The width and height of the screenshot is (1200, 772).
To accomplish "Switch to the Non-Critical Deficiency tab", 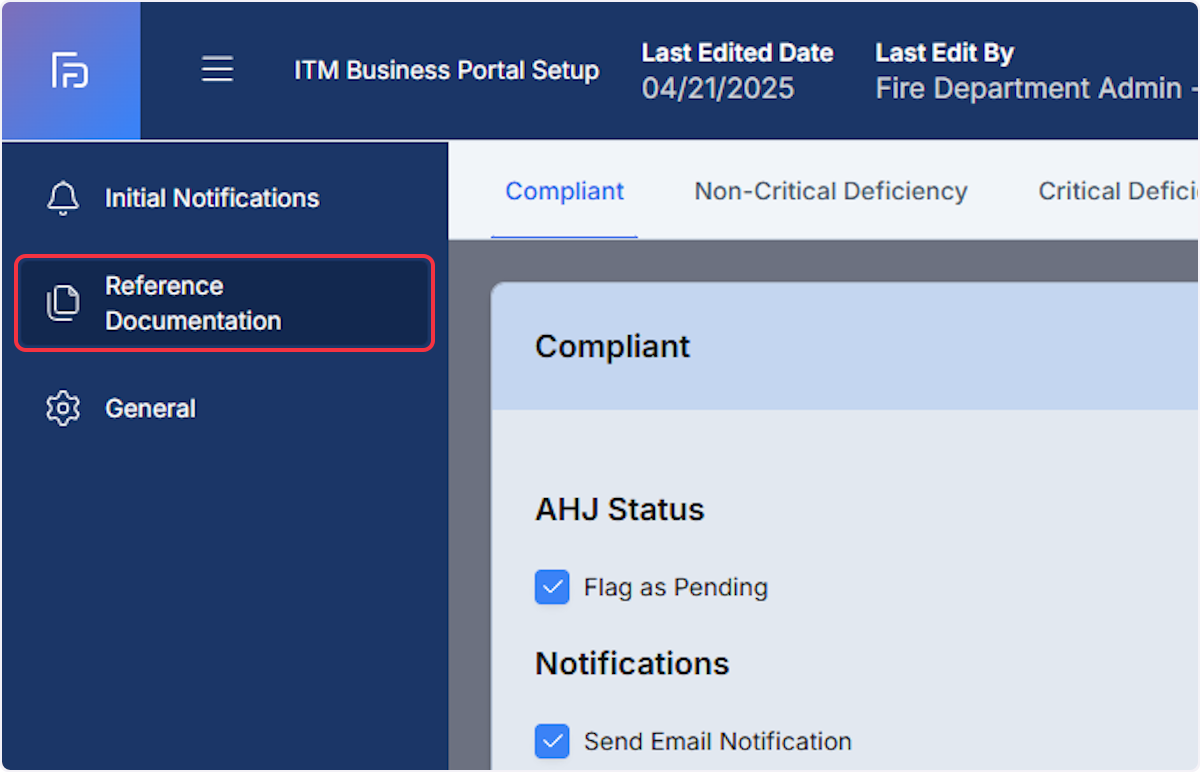I will tap(831, 191).
